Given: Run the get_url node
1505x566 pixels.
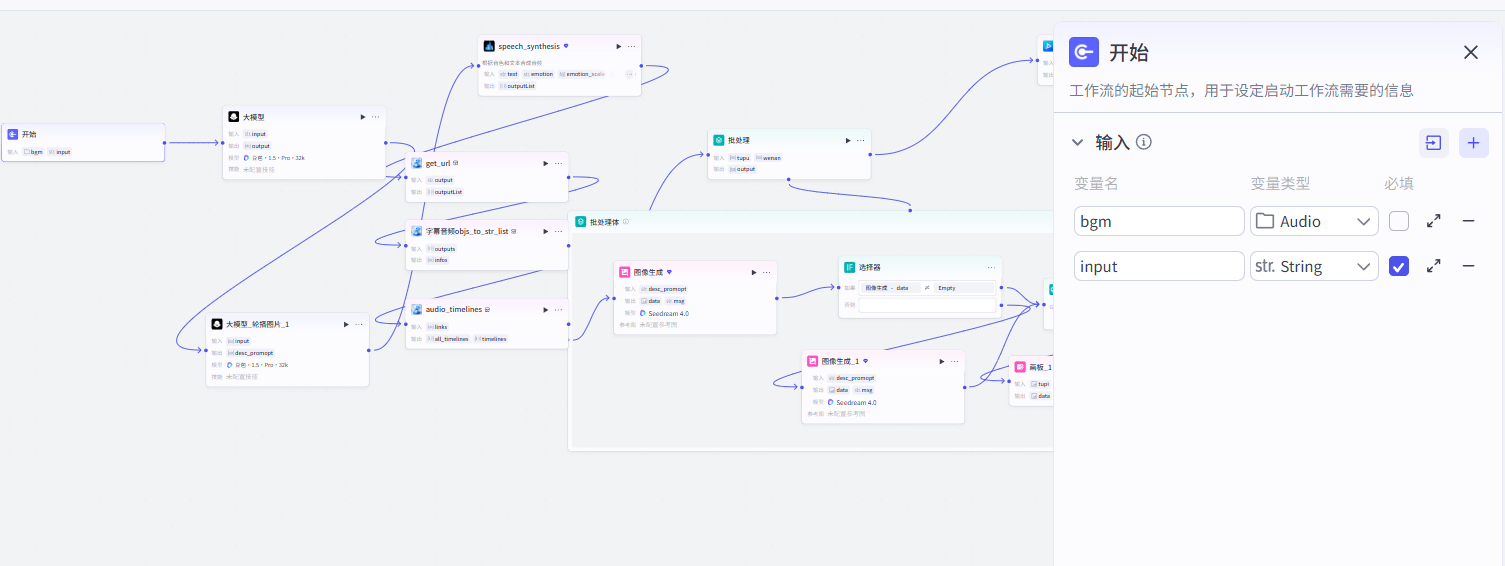Looking at the screenshot, I should point(545,163).
